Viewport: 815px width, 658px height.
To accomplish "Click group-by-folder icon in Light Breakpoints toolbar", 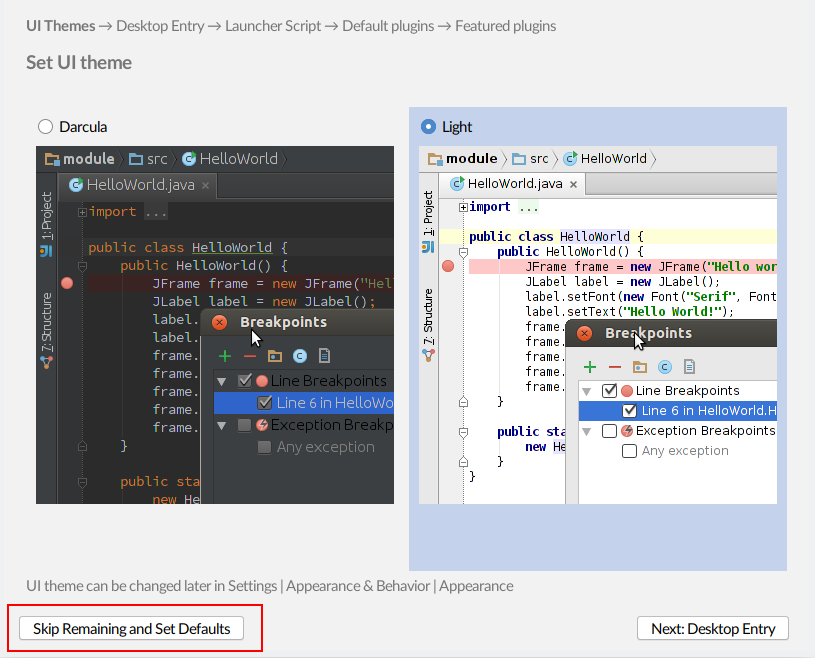I will [640, 367].
